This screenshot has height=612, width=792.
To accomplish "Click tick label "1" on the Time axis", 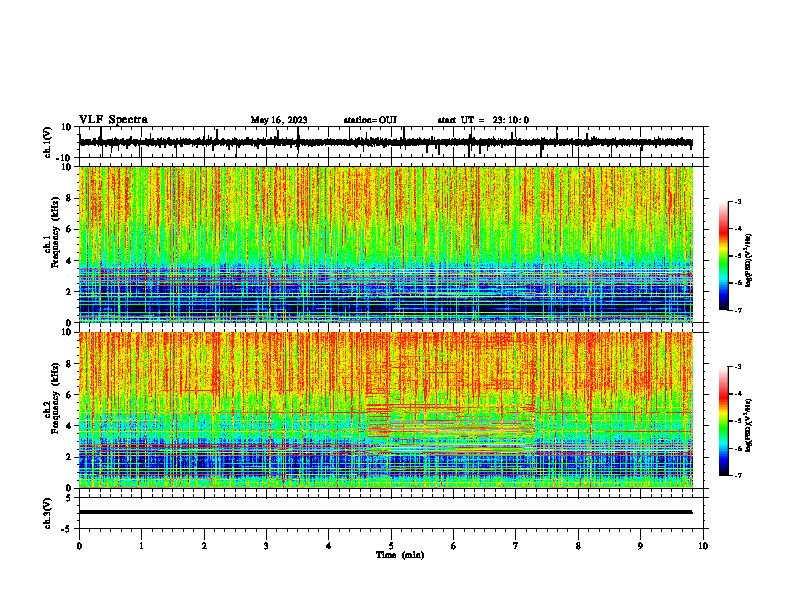I will pyautogui.click(x=141, y=546).
